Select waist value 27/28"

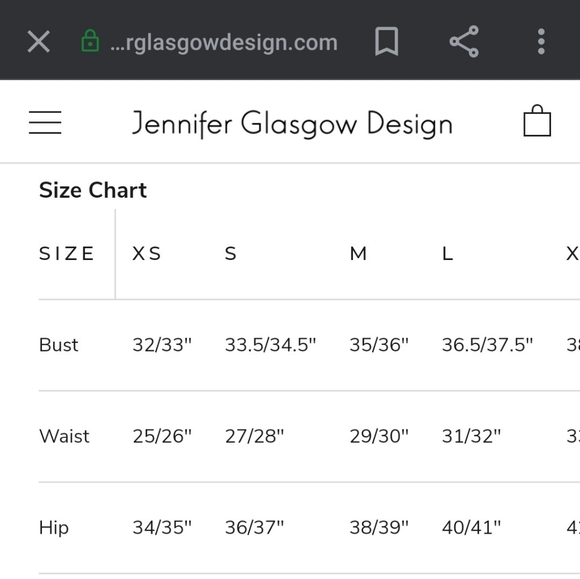pyautogui.click(x=254, y=436)
